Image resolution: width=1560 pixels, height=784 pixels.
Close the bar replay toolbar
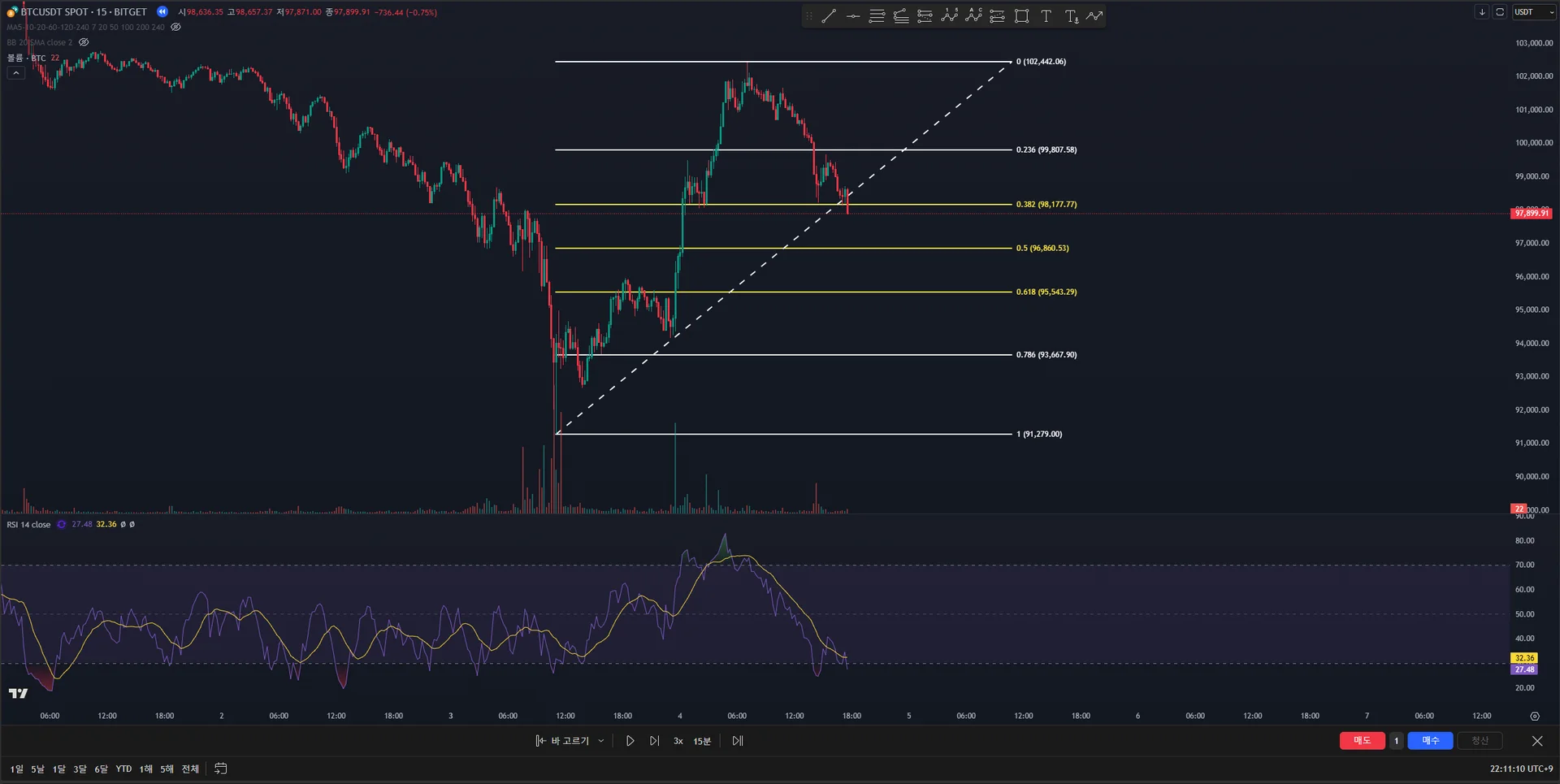tap(1537, 741)
